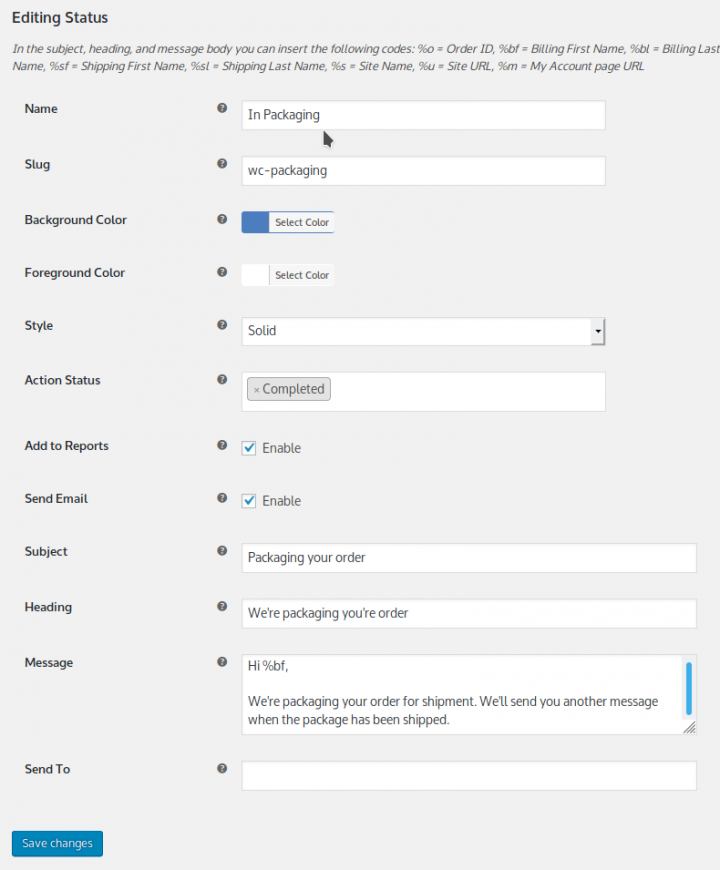The width and height of the screenshot is (720, 870).
Task: Click the Foreground Color help icon
Action: pos(221,271)
